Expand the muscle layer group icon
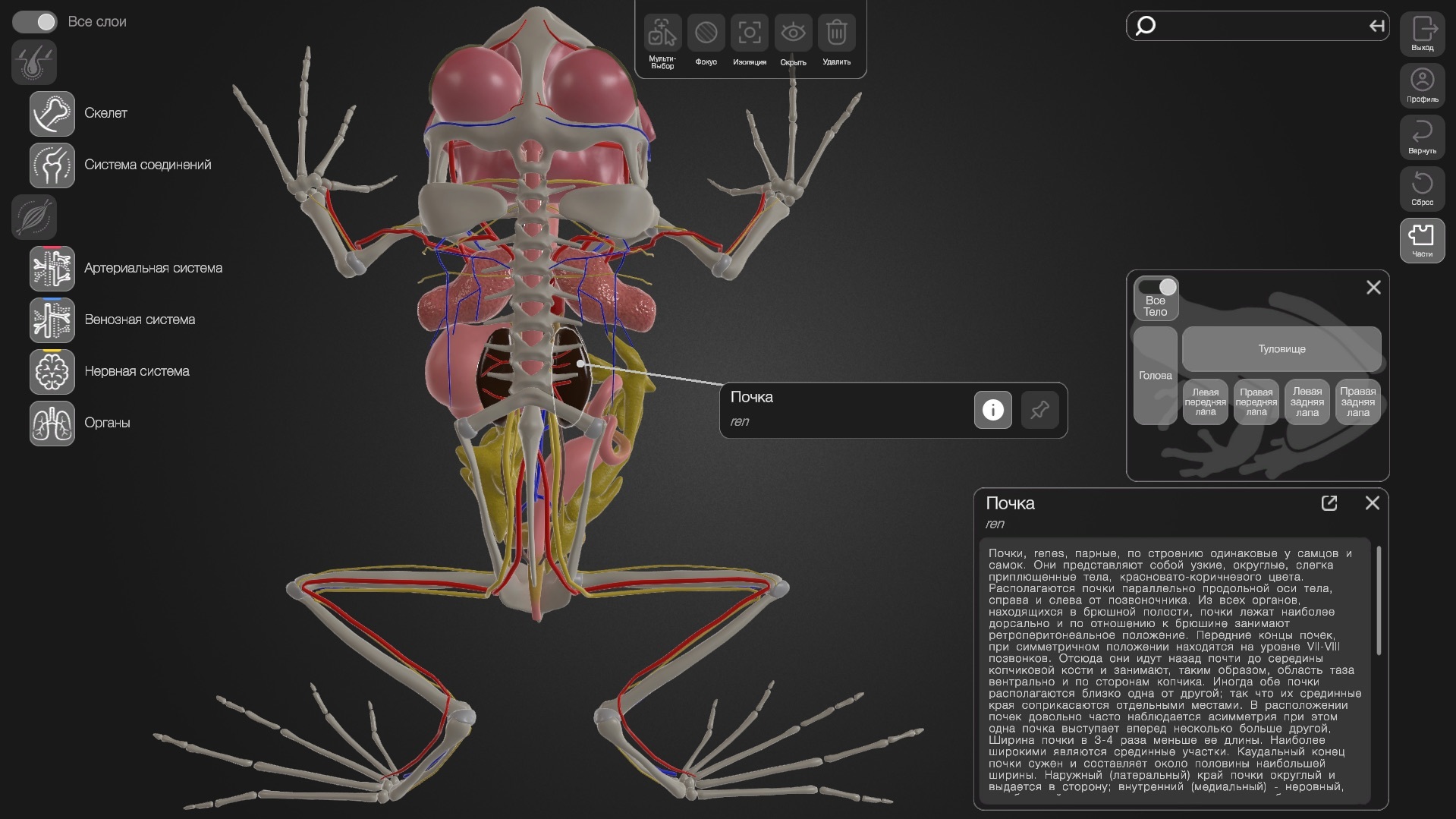This screenshot has width=1456, height=819. [34, 217]
